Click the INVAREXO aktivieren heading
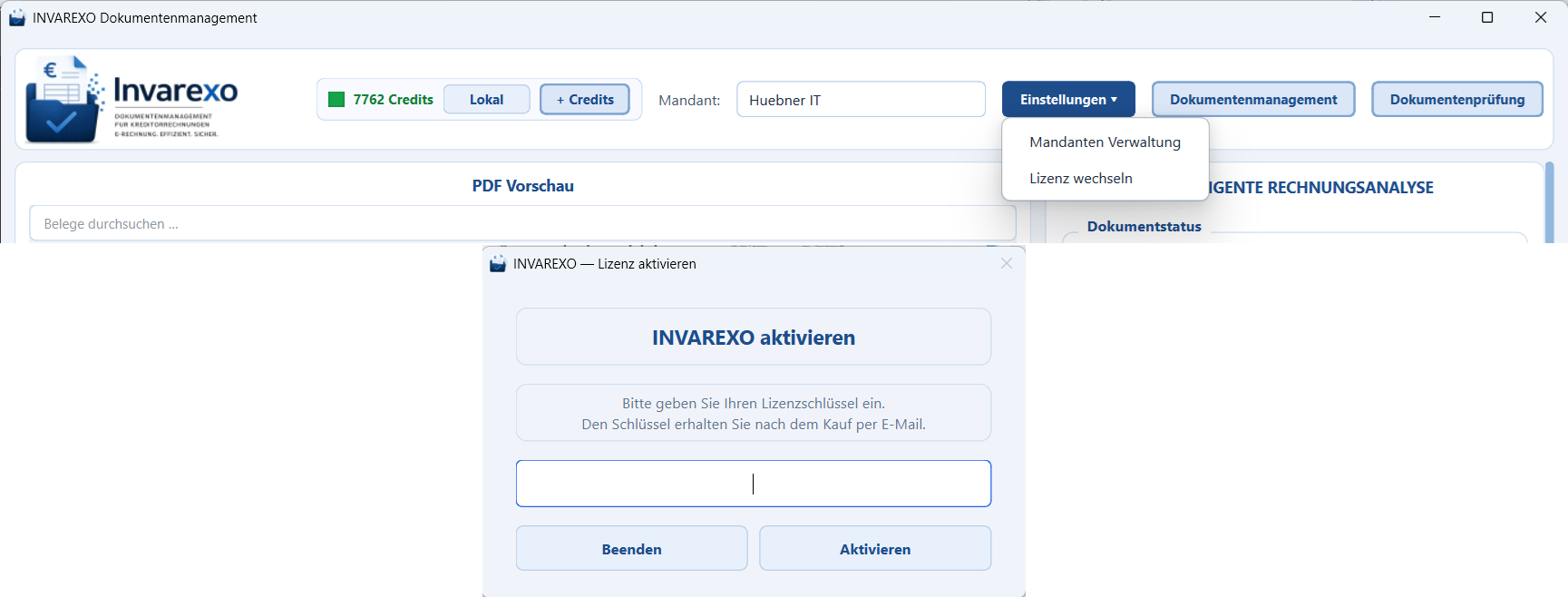 [754, 338]
